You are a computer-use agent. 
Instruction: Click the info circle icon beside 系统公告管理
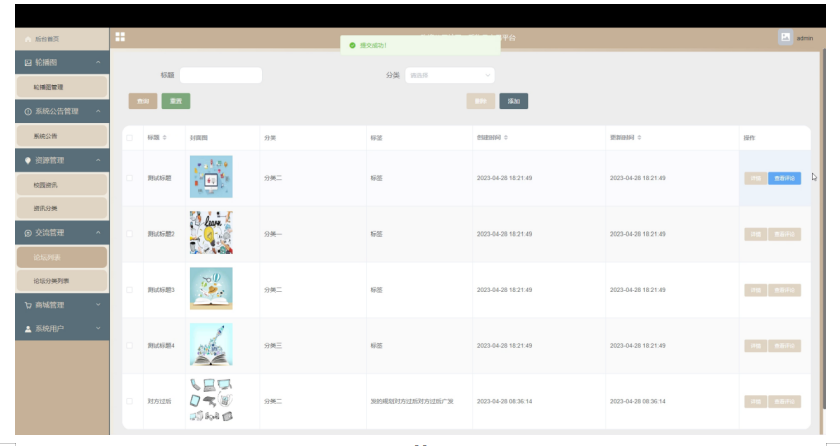tap(28, 111)
